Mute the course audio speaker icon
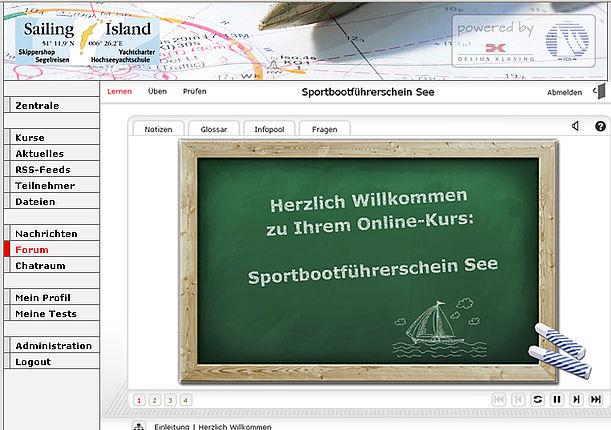Image resolution: width=611 pixels, height=430 pixels. (575, 127)
